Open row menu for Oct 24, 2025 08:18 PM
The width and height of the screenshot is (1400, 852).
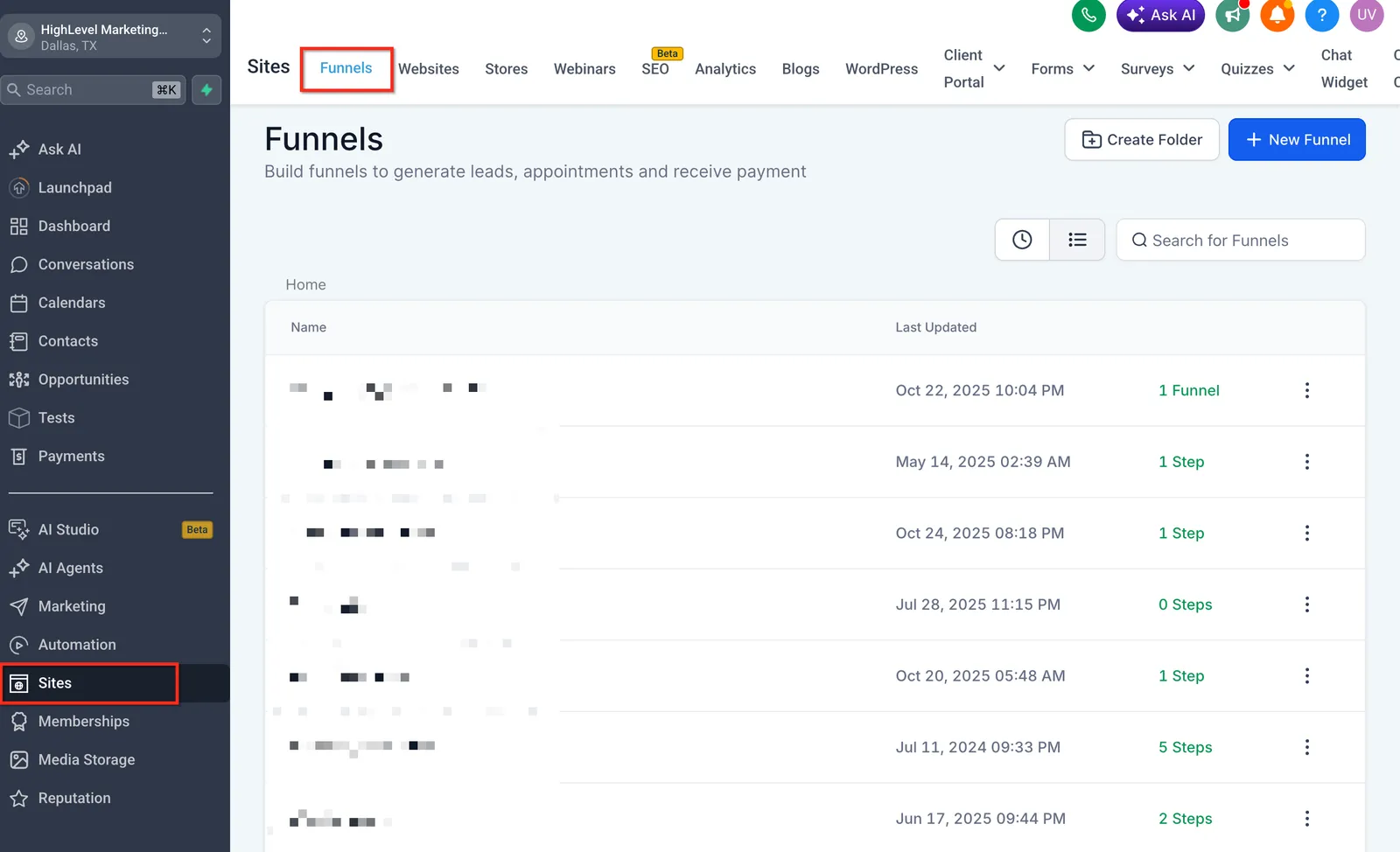click(1307, 533)
